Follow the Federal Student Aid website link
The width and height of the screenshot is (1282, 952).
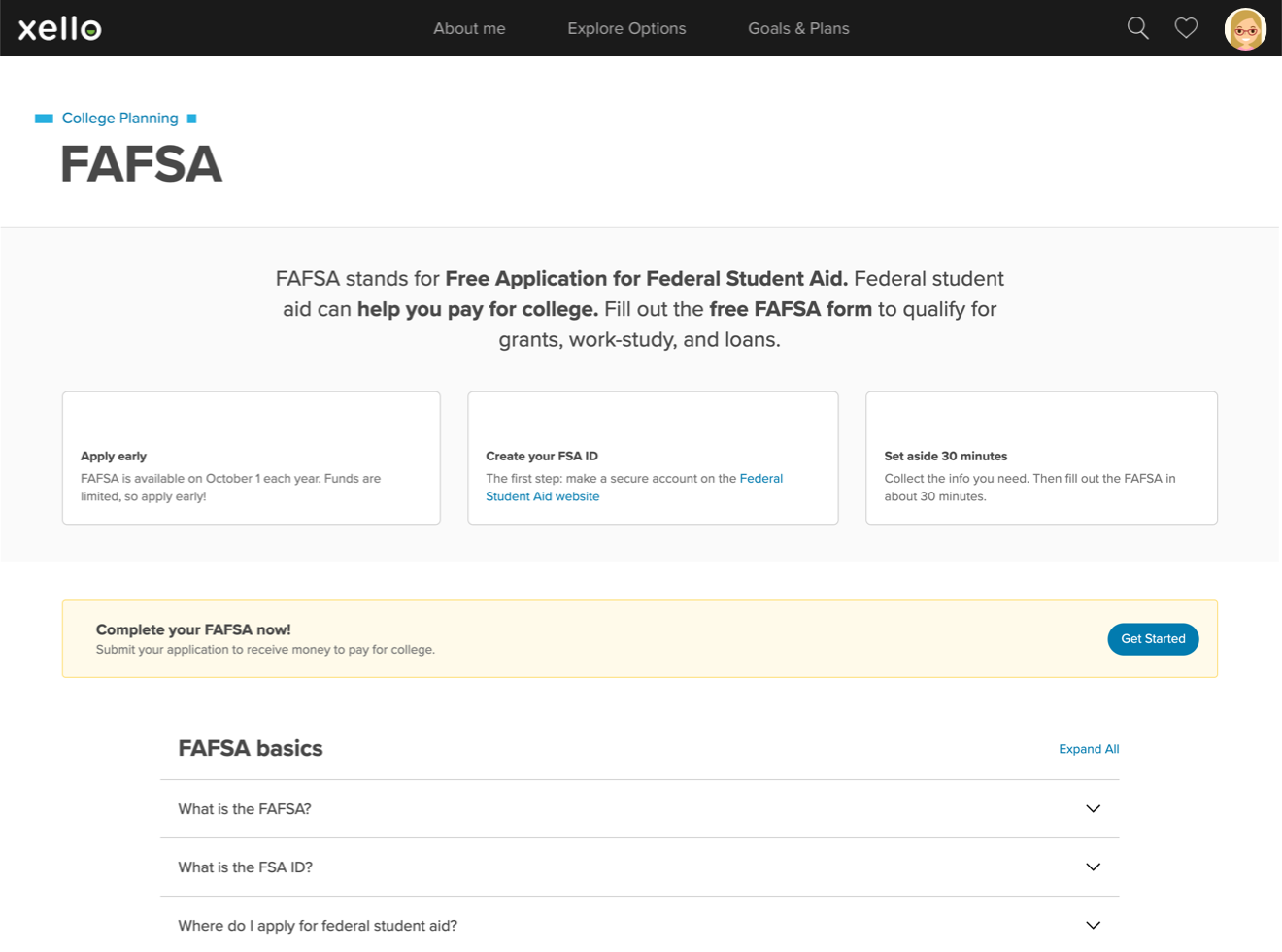click(x=634, y=488)
